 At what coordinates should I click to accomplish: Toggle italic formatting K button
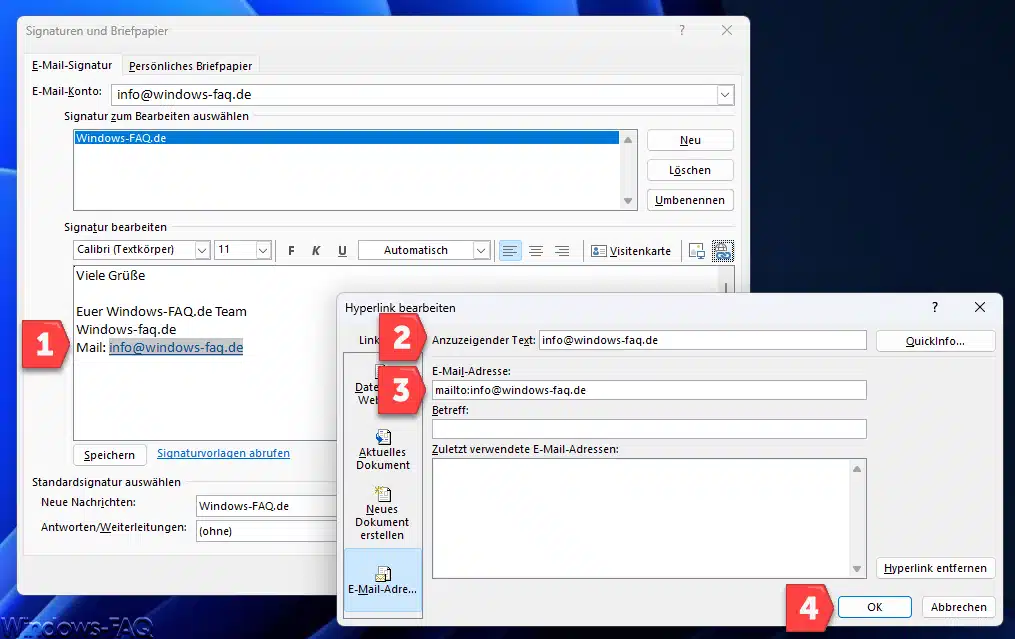316,251
